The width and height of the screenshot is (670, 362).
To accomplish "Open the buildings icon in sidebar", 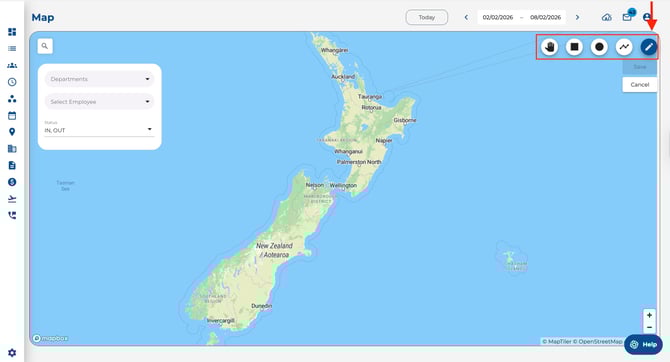I will 12,149.
